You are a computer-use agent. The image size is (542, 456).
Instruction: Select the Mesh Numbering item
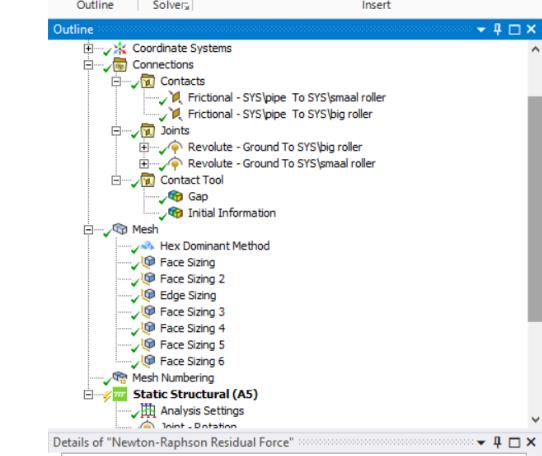(x=173, y=378)
